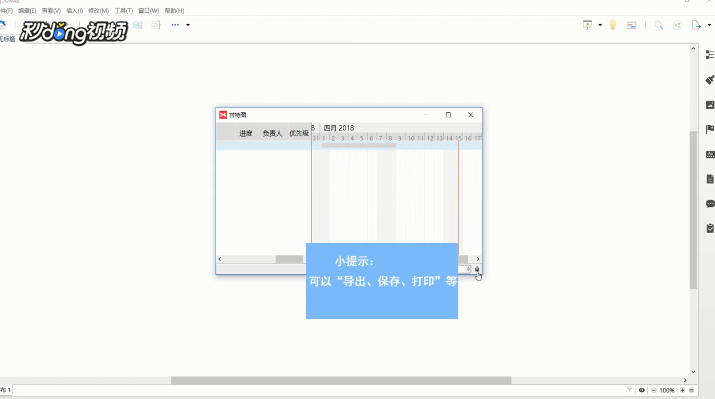Click the 进度 column header in Gantt window

(x=246, y=133)
